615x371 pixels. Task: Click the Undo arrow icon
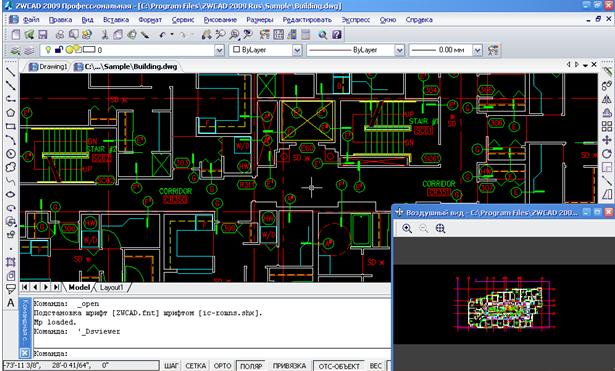pos(162,35)
